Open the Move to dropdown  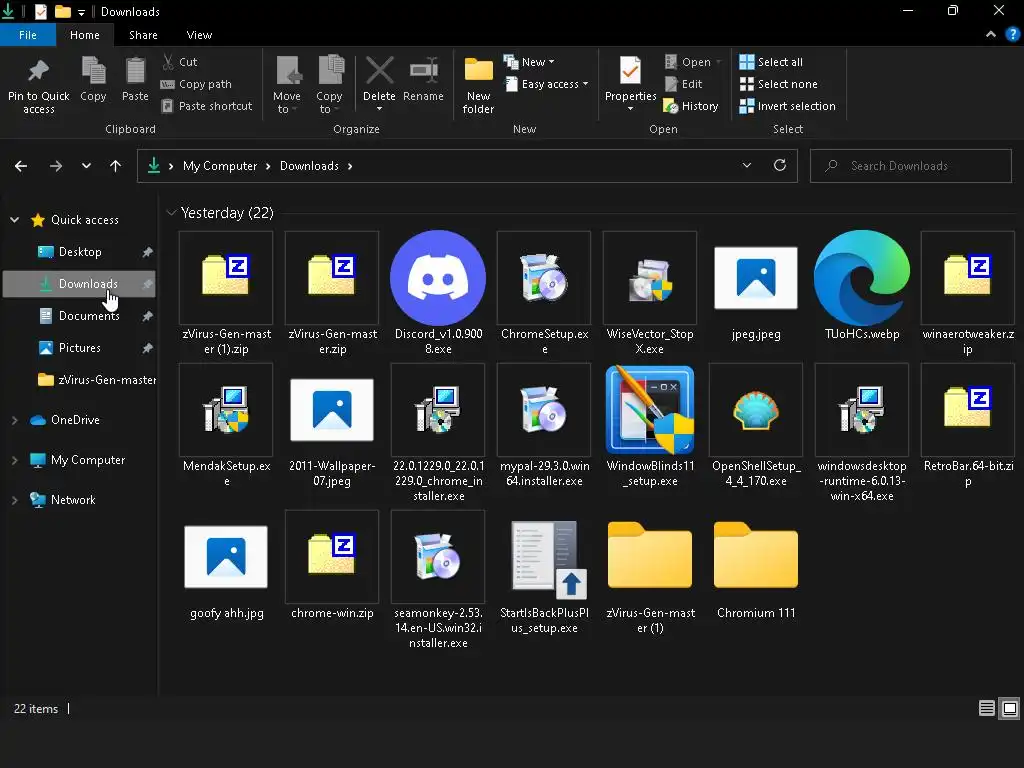tap(287, 86)
